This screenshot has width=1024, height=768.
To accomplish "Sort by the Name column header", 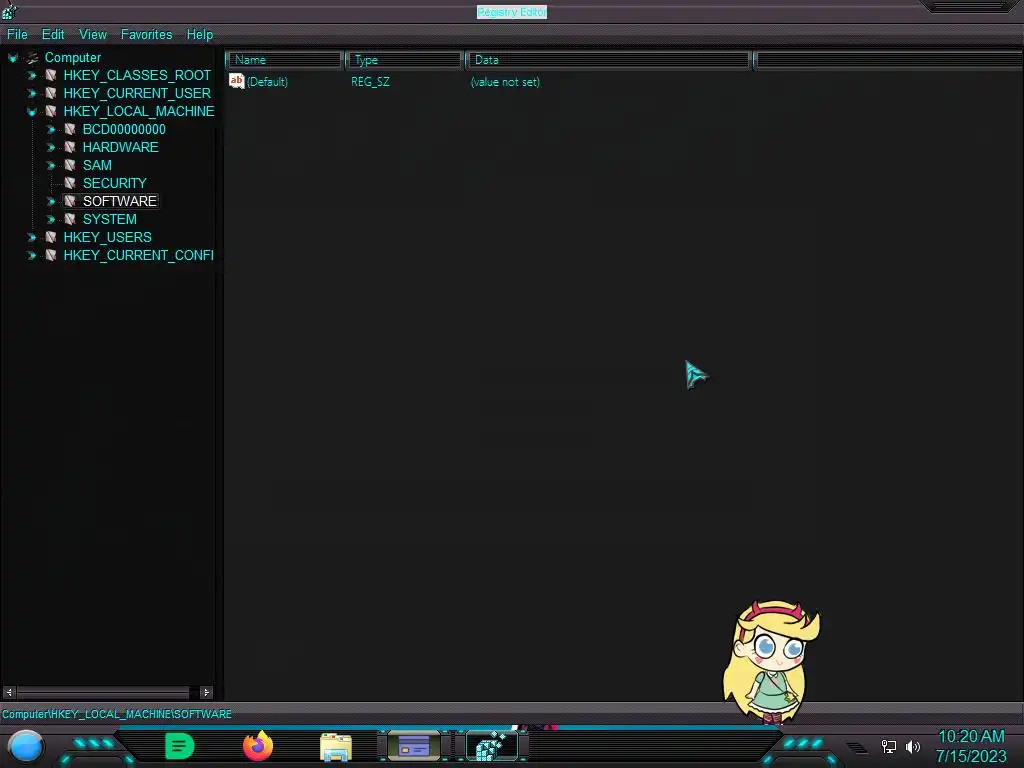I will pos(285,60).
